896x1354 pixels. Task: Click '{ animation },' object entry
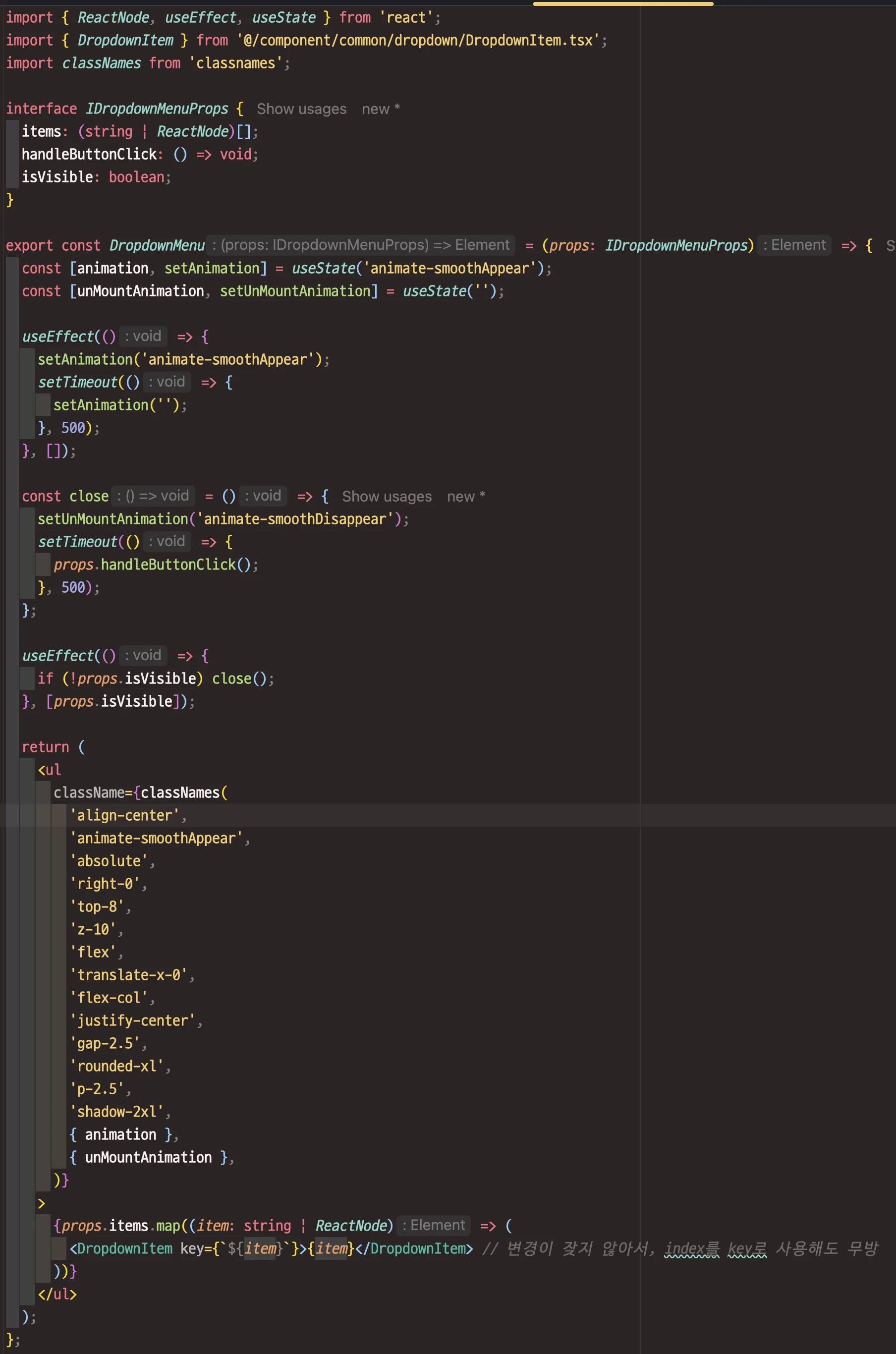(124, 1134)
